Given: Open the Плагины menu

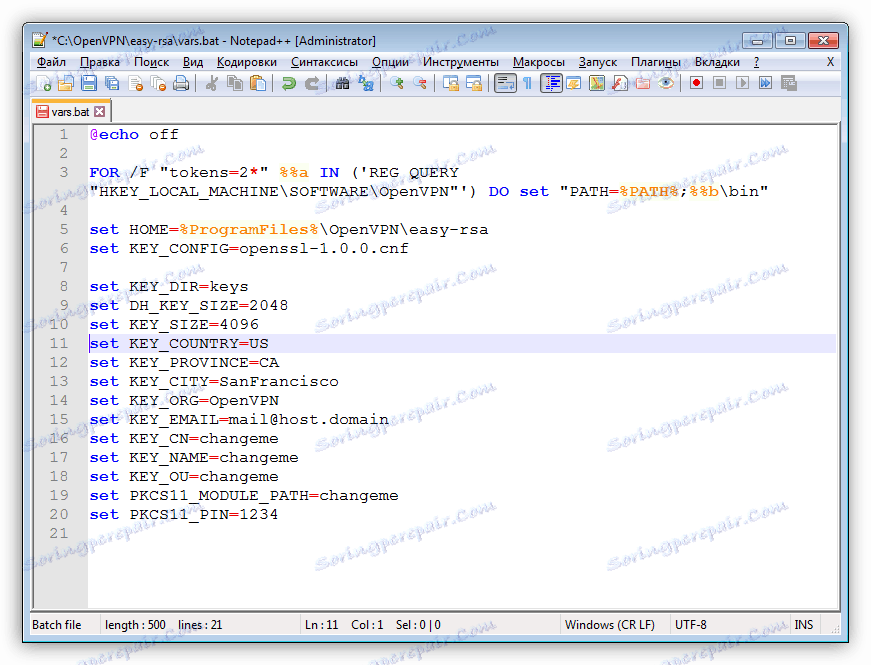Looking at the screenshot, I should [x=656, y=62].
